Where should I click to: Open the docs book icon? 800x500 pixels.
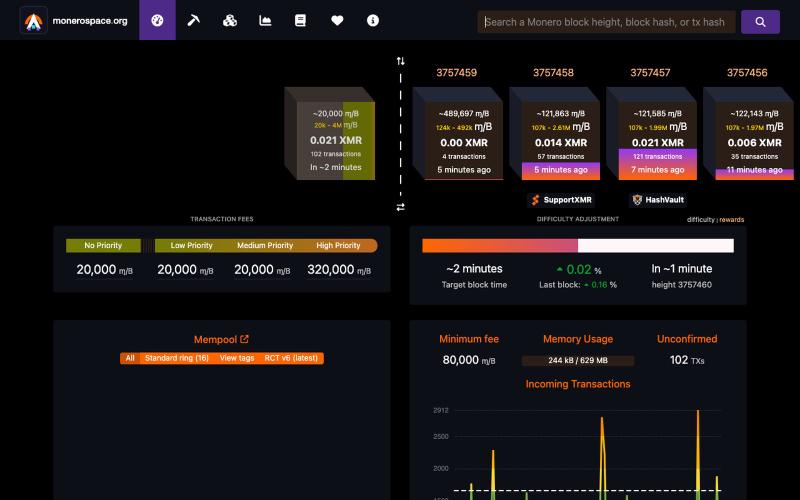[301, 20]
